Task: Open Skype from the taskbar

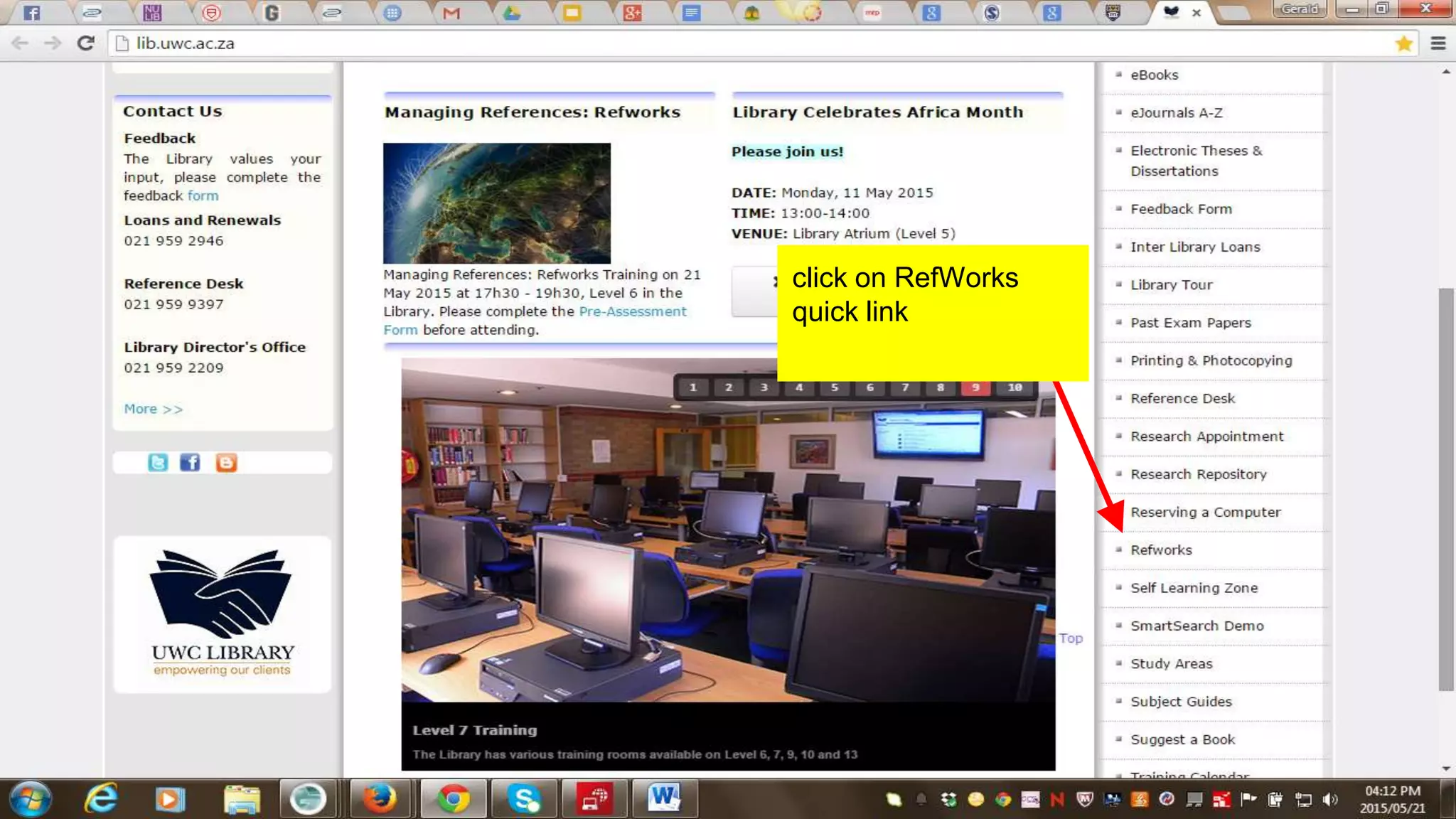Action: tap(524, 799)
